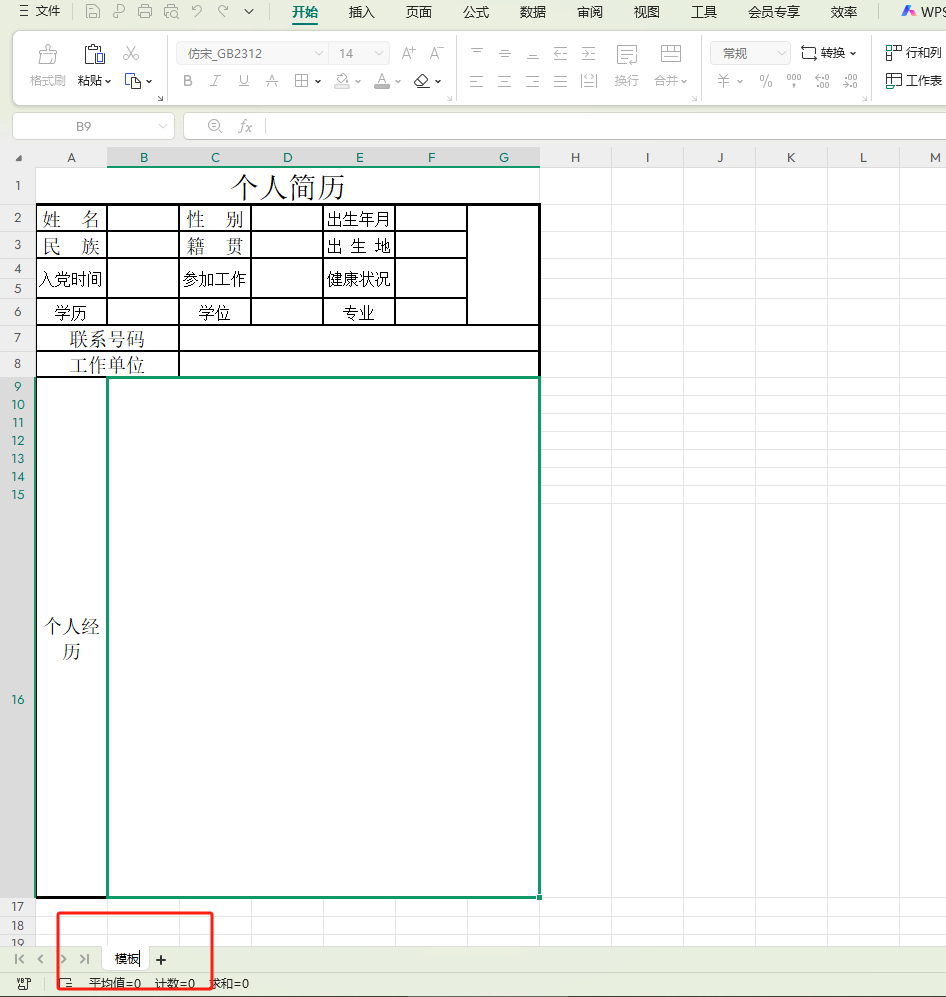Expand the font color dropdown arrow
The height and width of the screenshot is (997, 946).
[x=398, y=81]
